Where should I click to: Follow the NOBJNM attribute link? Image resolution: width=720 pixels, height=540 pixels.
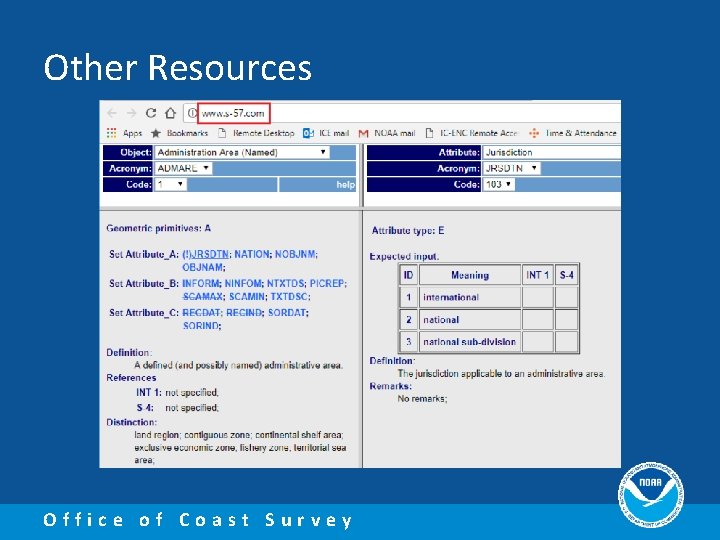point(295,254)
